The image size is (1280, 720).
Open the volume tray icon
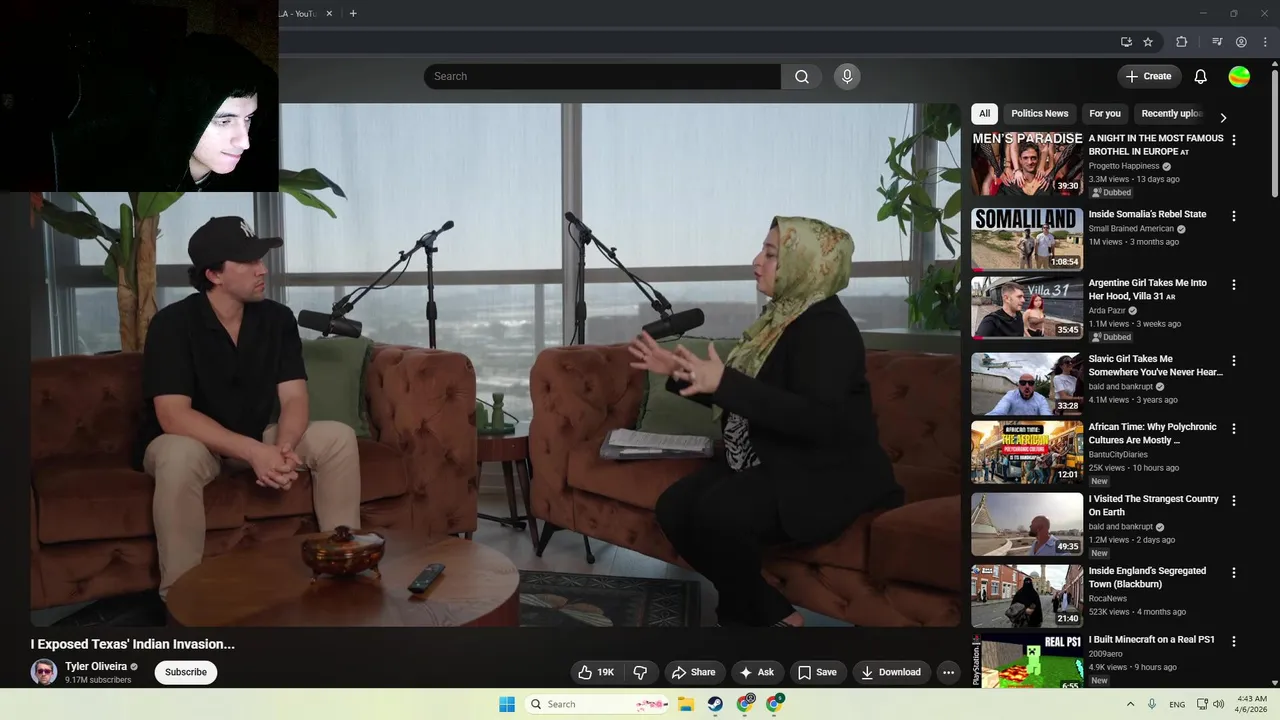pyautogui.click(x=1218, y=704)
